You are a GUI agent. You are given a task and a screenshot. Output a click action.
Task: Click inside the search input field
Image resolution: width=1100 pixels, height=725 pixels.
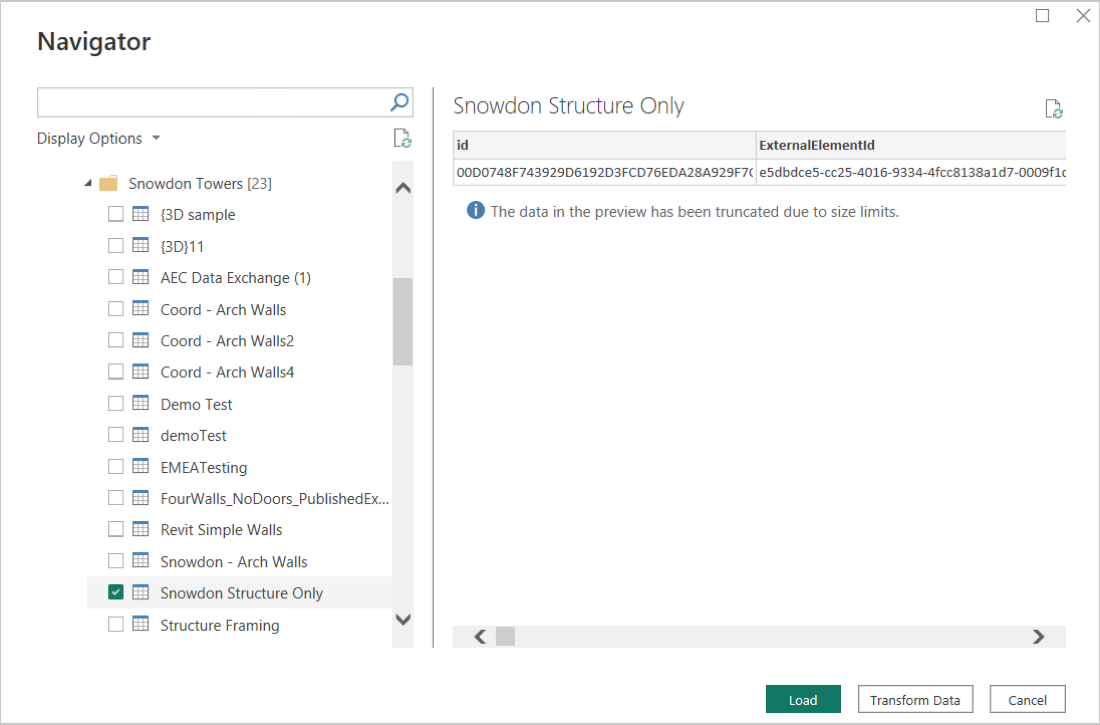pos(212,102)
